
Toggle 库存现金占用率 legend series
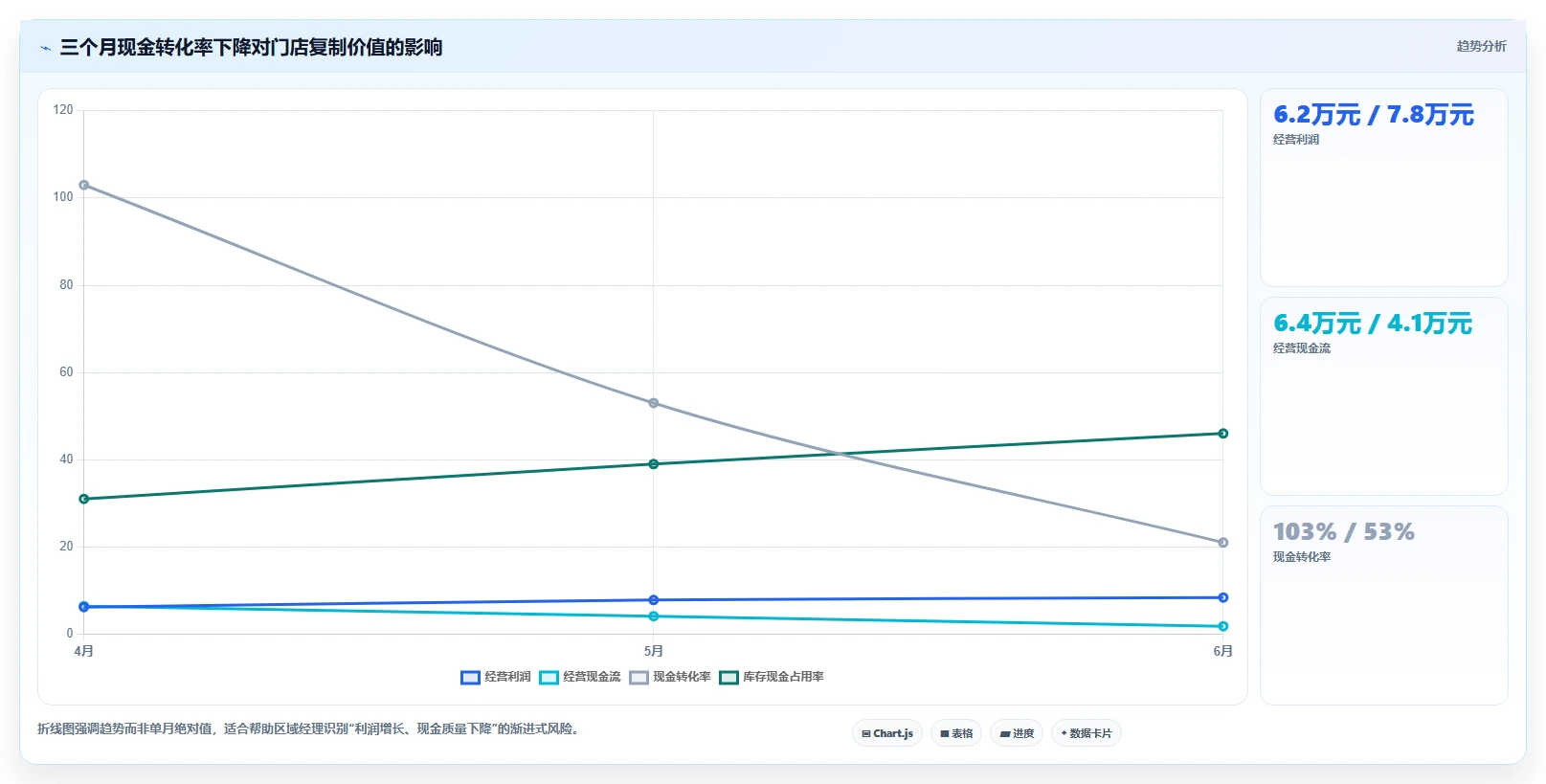(x=772, y=677)
